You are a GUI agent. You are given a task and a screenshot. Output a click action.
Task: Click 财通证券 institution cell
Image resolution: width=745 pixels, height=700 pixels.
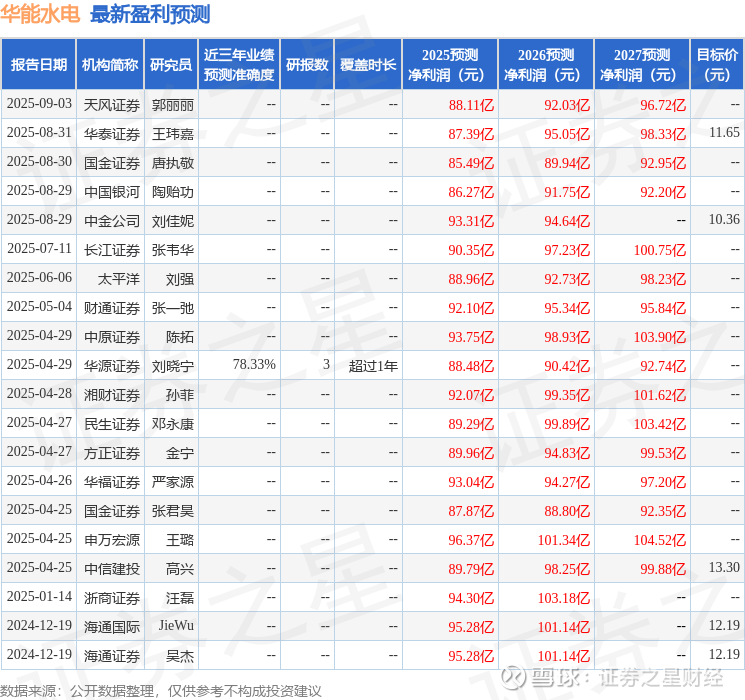pos(112,308)
